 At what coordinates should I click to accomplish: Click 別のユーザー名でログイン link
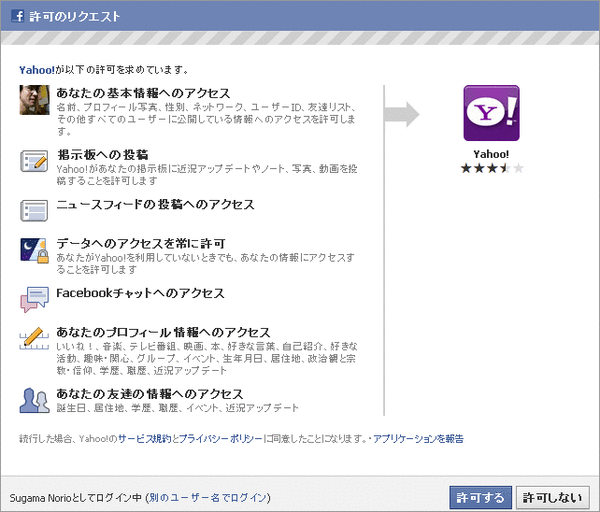coord(208,498)
